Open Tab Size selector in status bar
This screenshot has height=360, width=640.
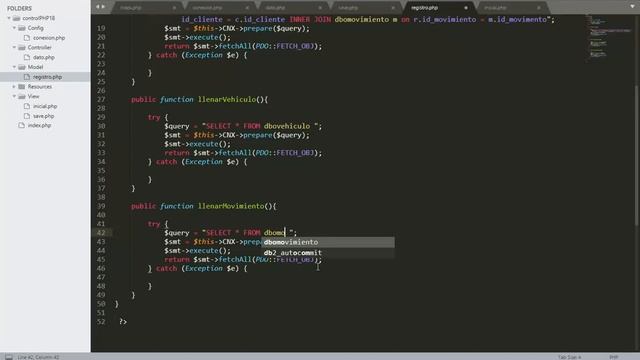coord(569,357)
